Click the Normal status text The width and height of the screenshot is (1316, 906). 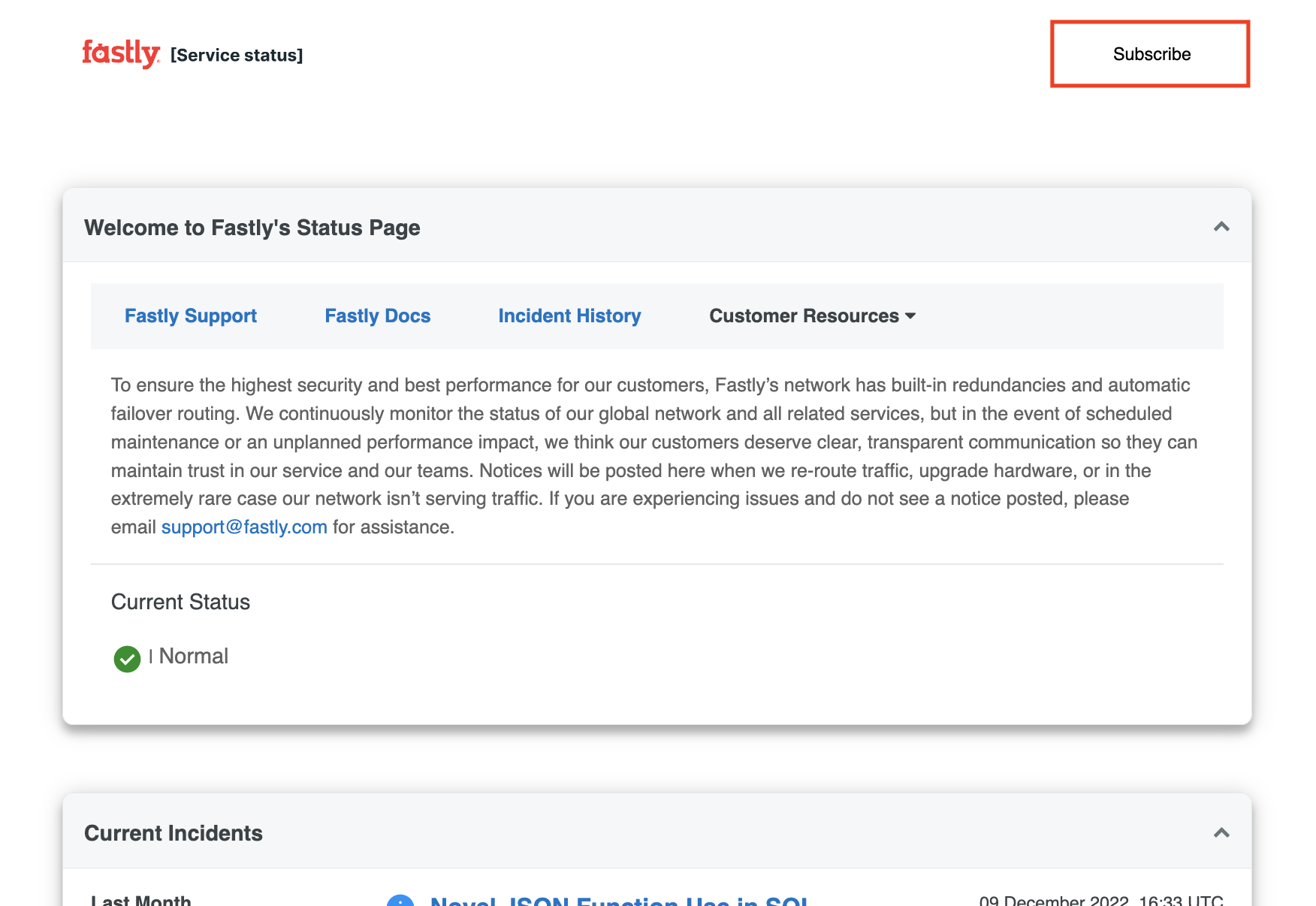[x=194, y=657]
